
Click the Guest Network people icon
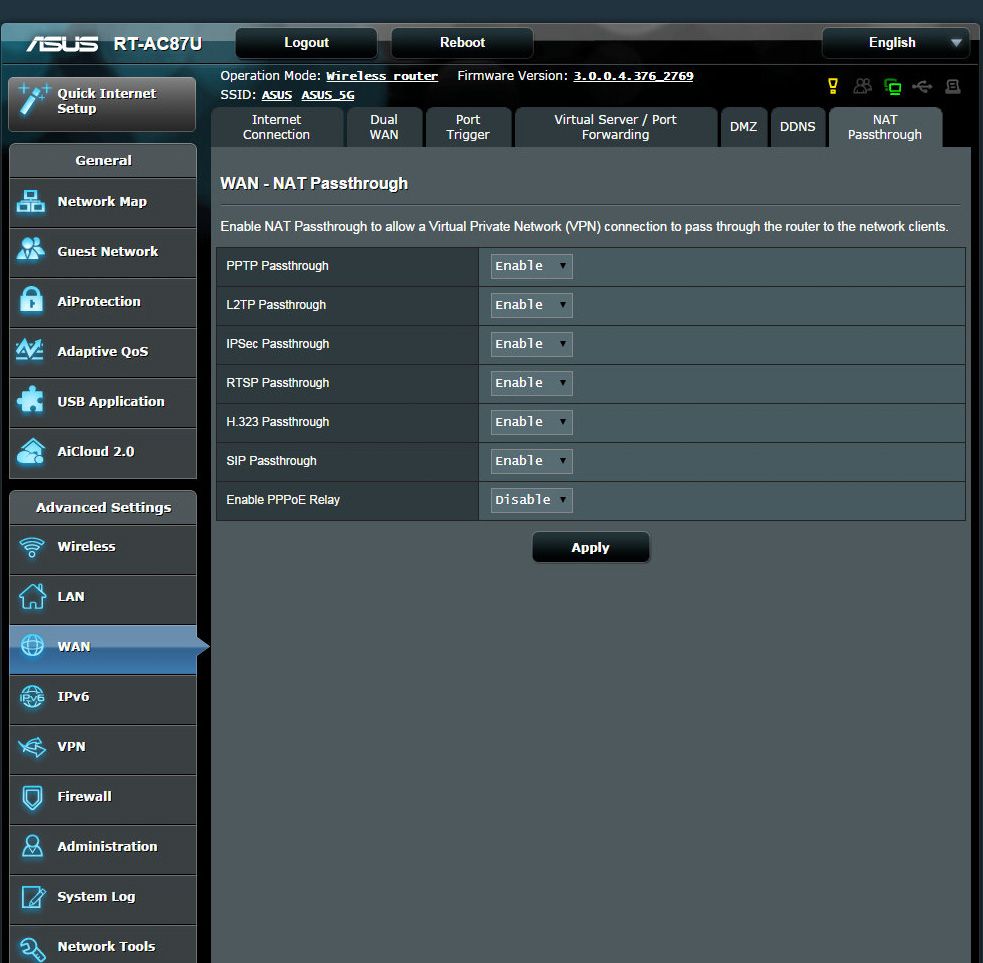[31, 250]
